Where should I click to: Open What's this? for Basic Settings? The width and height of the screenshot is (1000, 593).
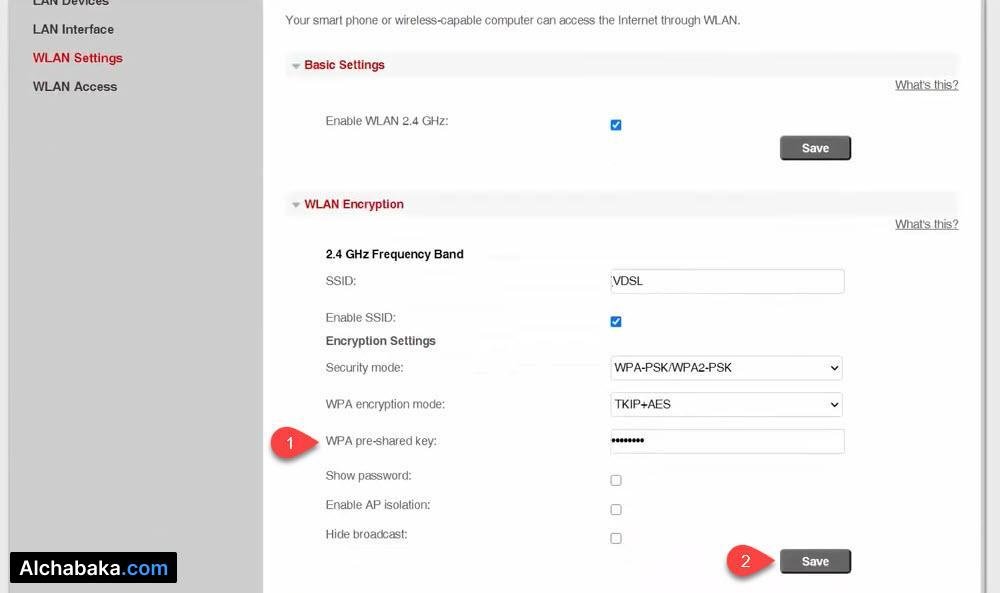(x=926, y=84)
